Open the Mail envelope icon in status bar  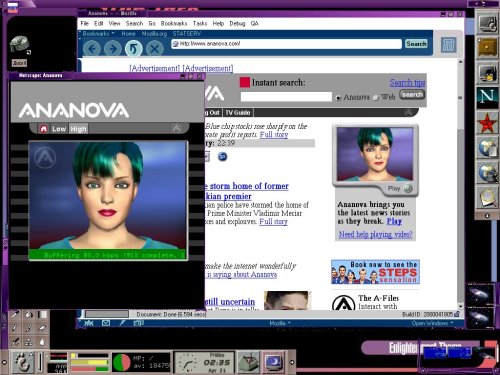coord(106,323)
